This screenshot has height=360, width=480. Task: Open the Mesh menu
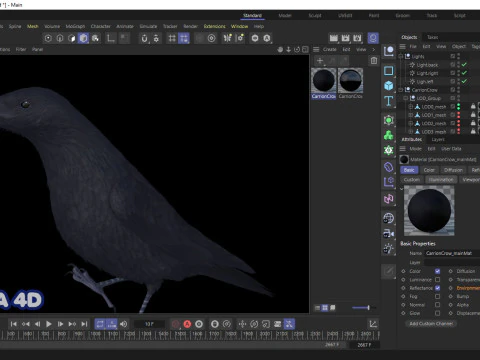(32, 26)
